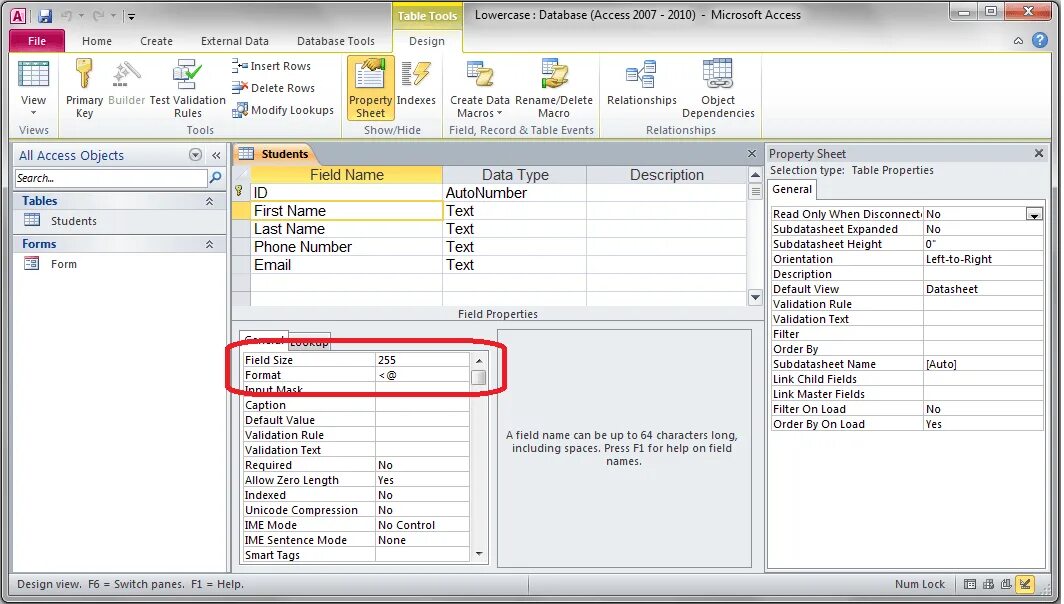Customize the Quick Access Toolbar dropdown
The height and width of the screenshot is (604, 1064).
pyautogui.click(x=131, y=16)
